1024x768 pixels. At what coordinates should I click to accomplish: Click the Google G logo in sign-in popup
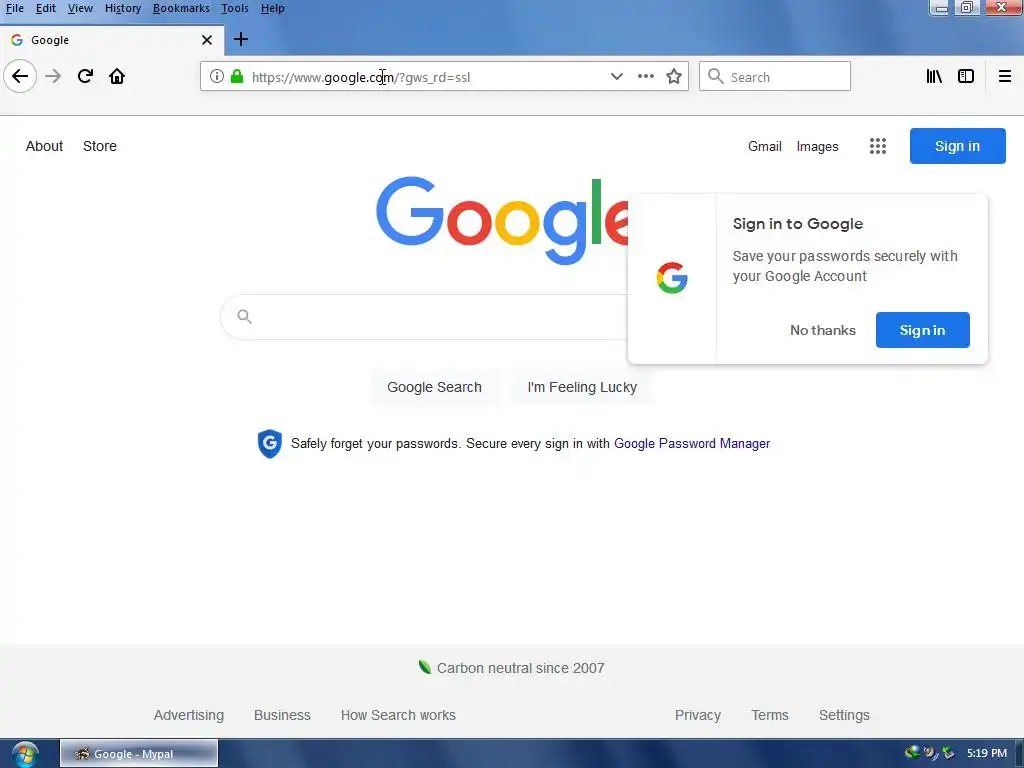672,278
